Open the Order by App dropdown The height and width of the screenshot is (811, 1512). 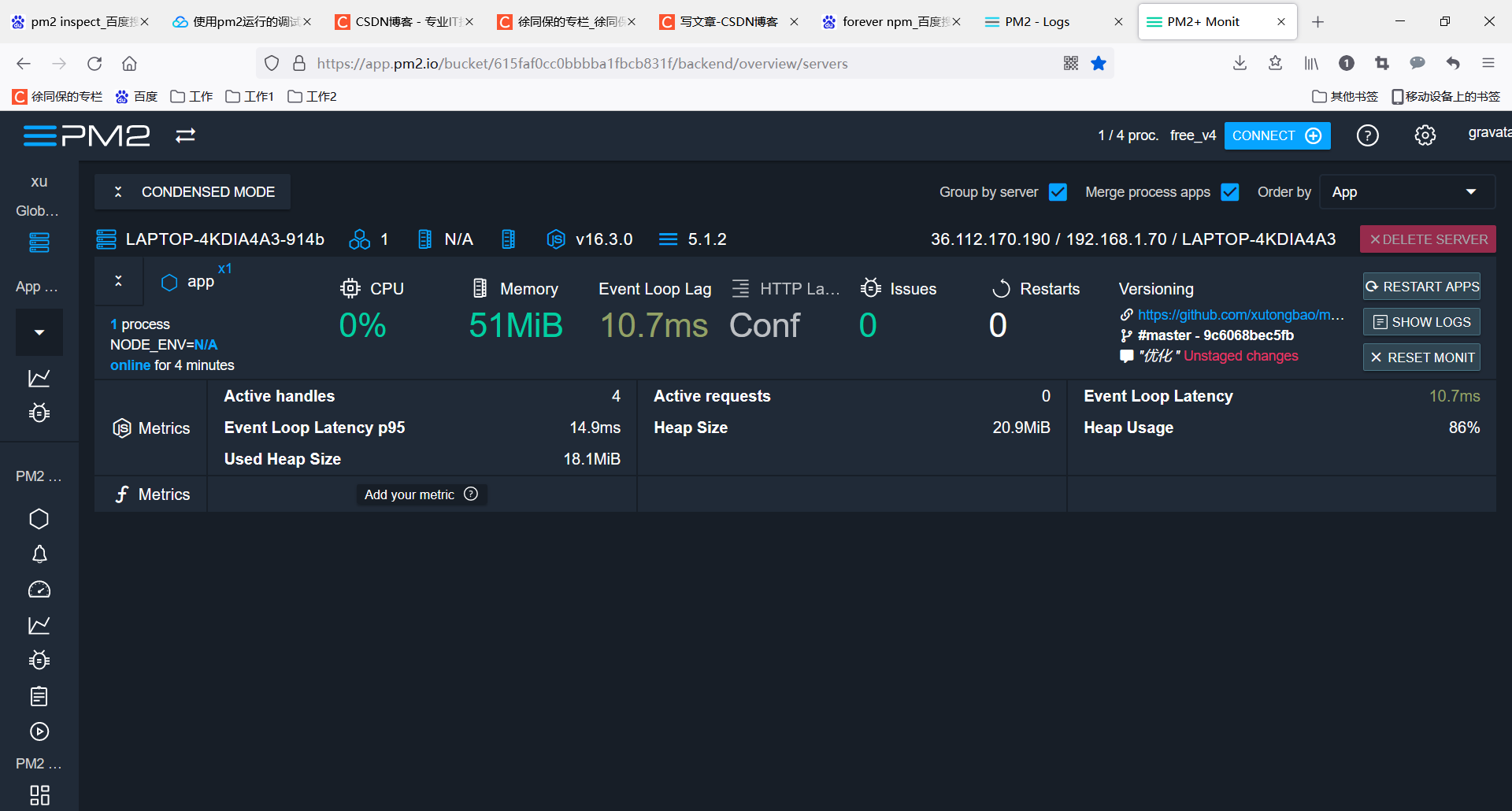(x=1407, y=192)
